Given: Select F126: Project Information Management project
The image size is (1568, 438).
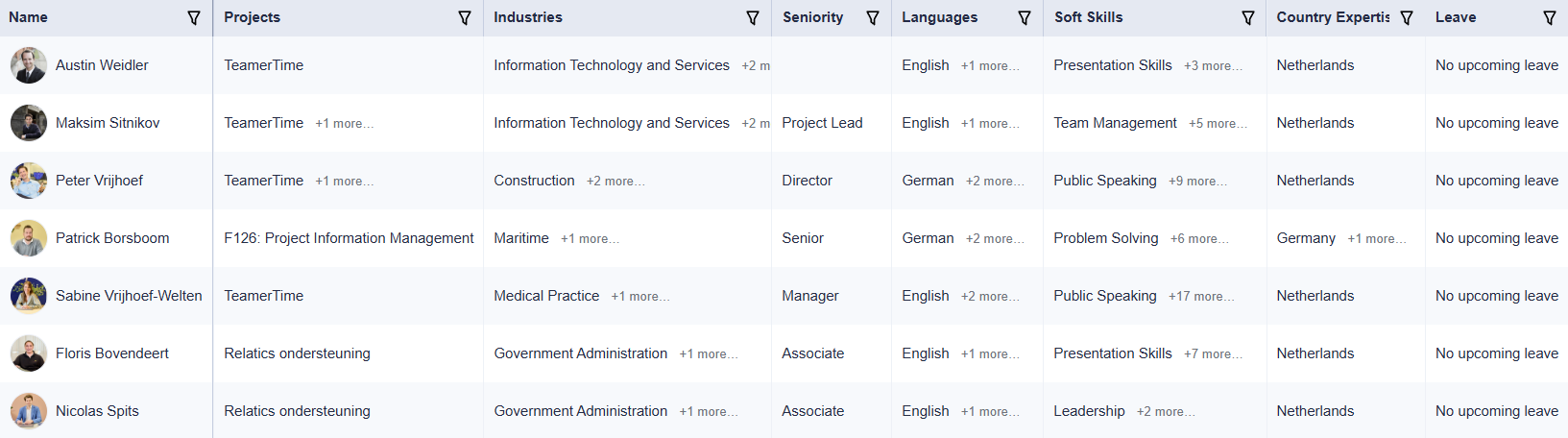Looking at the screenshot, I should [x=349, y=238].
